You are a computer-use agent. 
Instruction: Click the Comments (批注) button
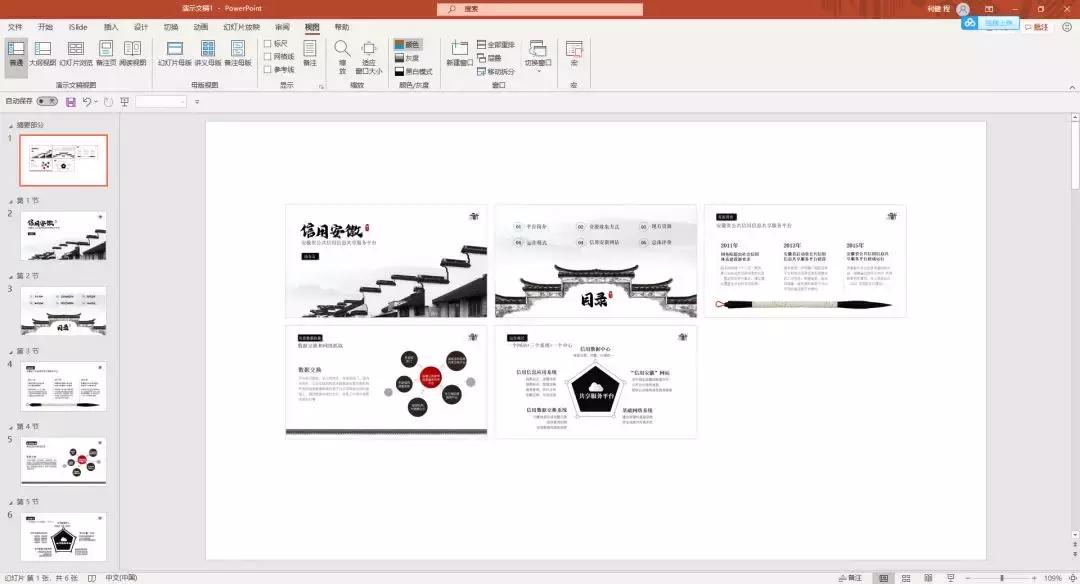pyautogui.click(x=1037, y=27)
